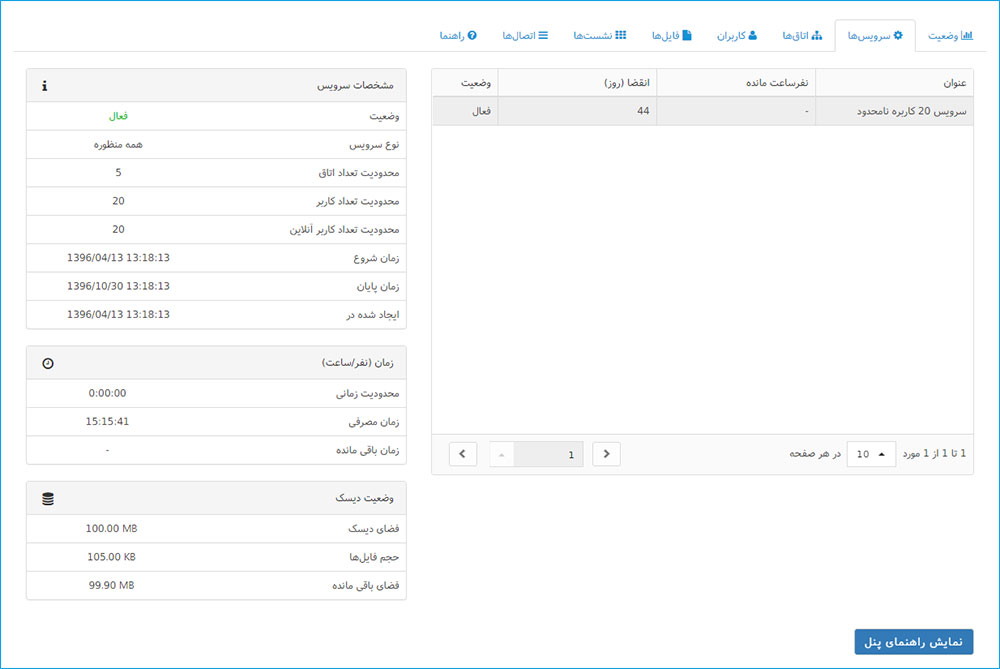This screenshot has width=1000, height=669.
Task: Click the time limit value 0:00:00
Action: (x=107, y=393)
